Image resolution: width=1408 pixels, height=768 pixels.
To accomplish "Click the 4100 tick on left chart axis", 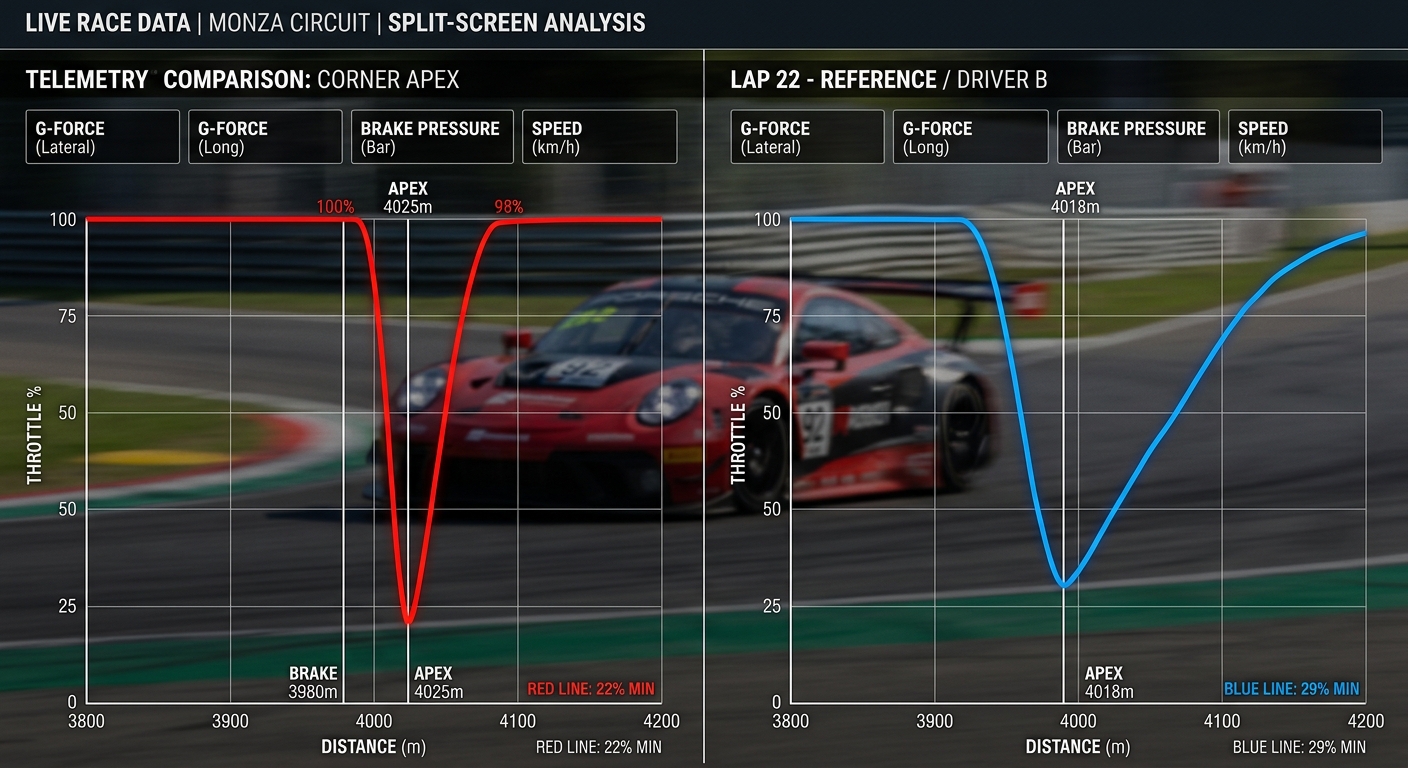I will click(518, 722).
